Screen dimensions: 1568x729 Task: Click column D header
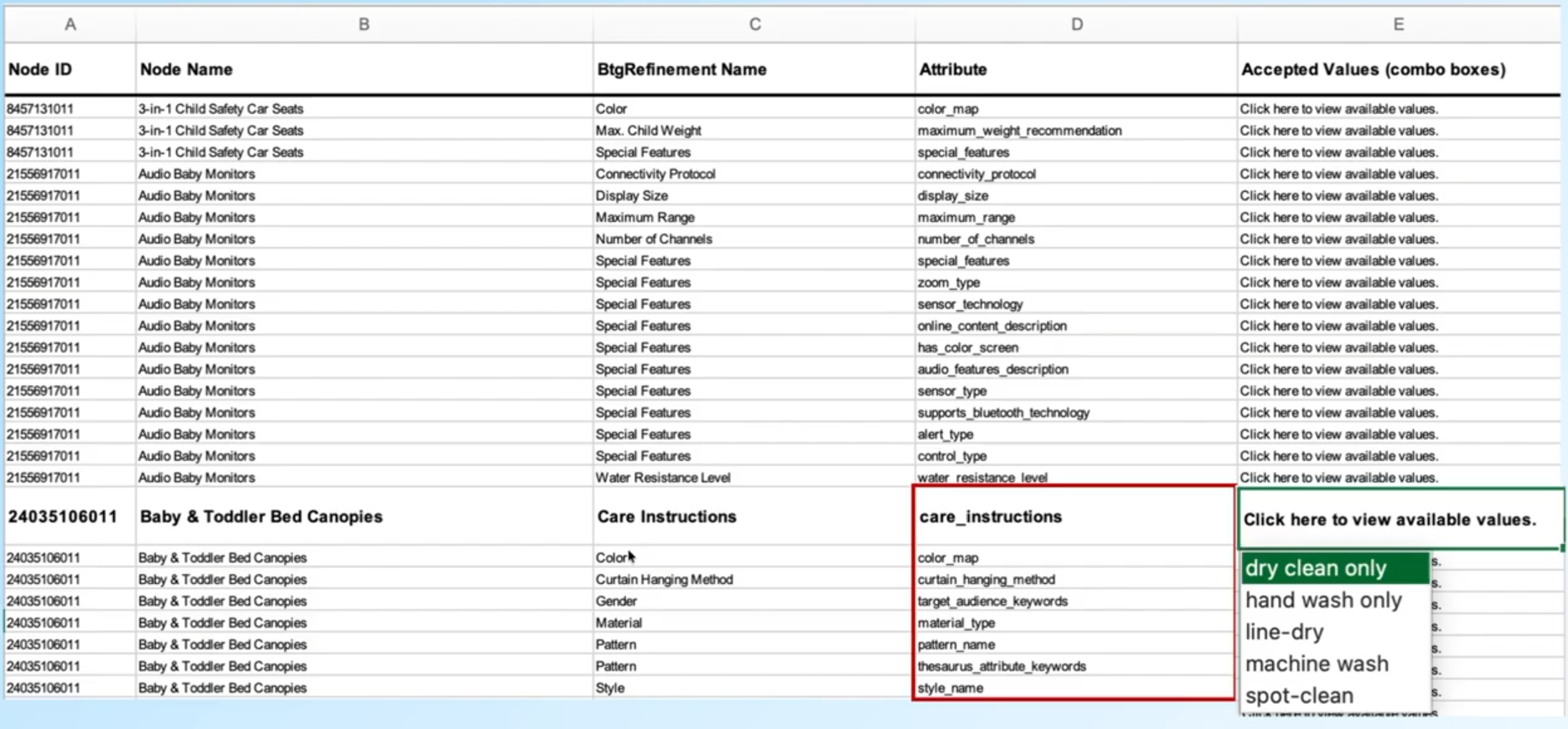1076,24
